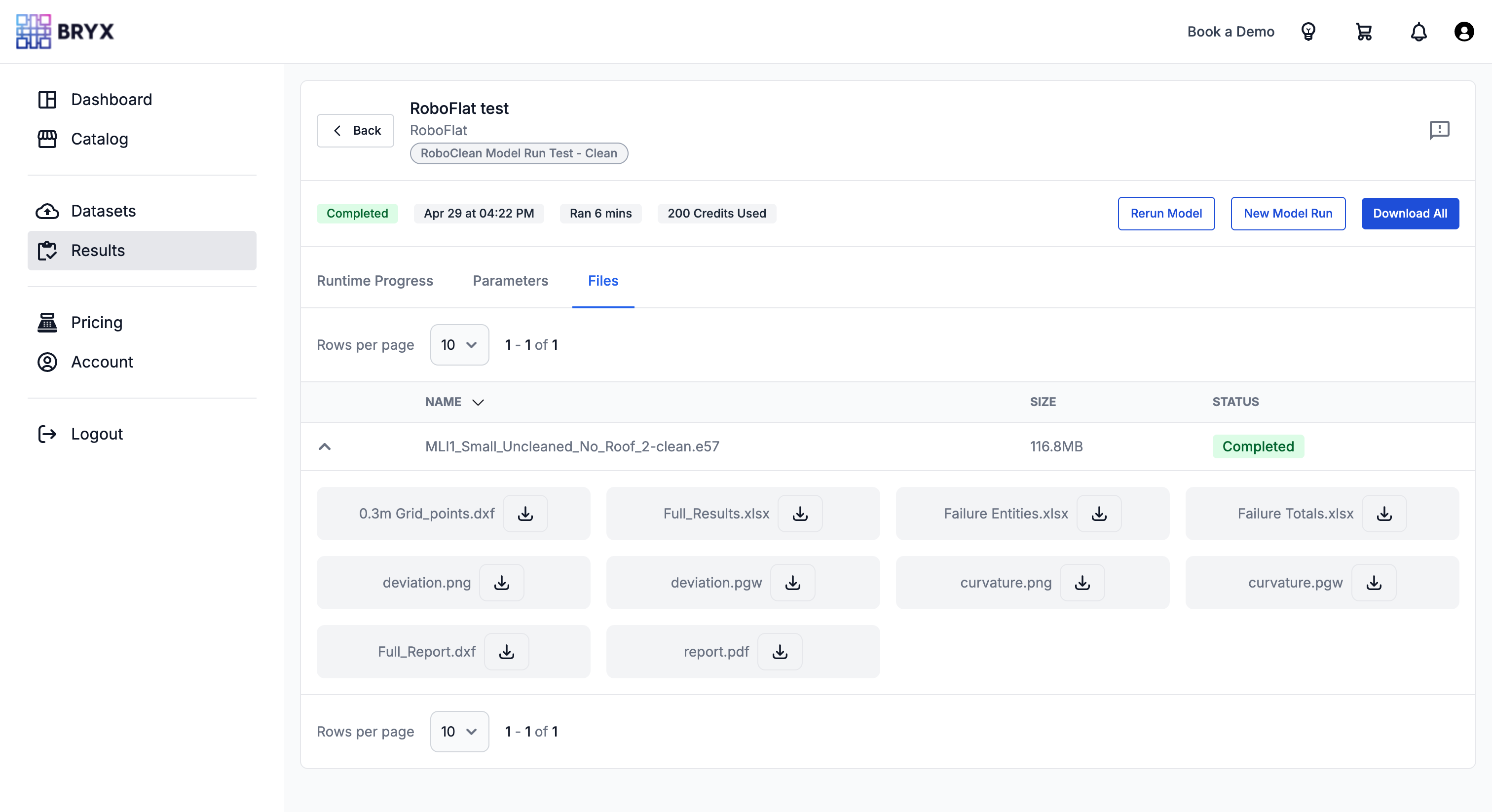Viewport: 1492px width, 812px height.
Task: Go to Datasets in sidebar
Action: [103, 211]
